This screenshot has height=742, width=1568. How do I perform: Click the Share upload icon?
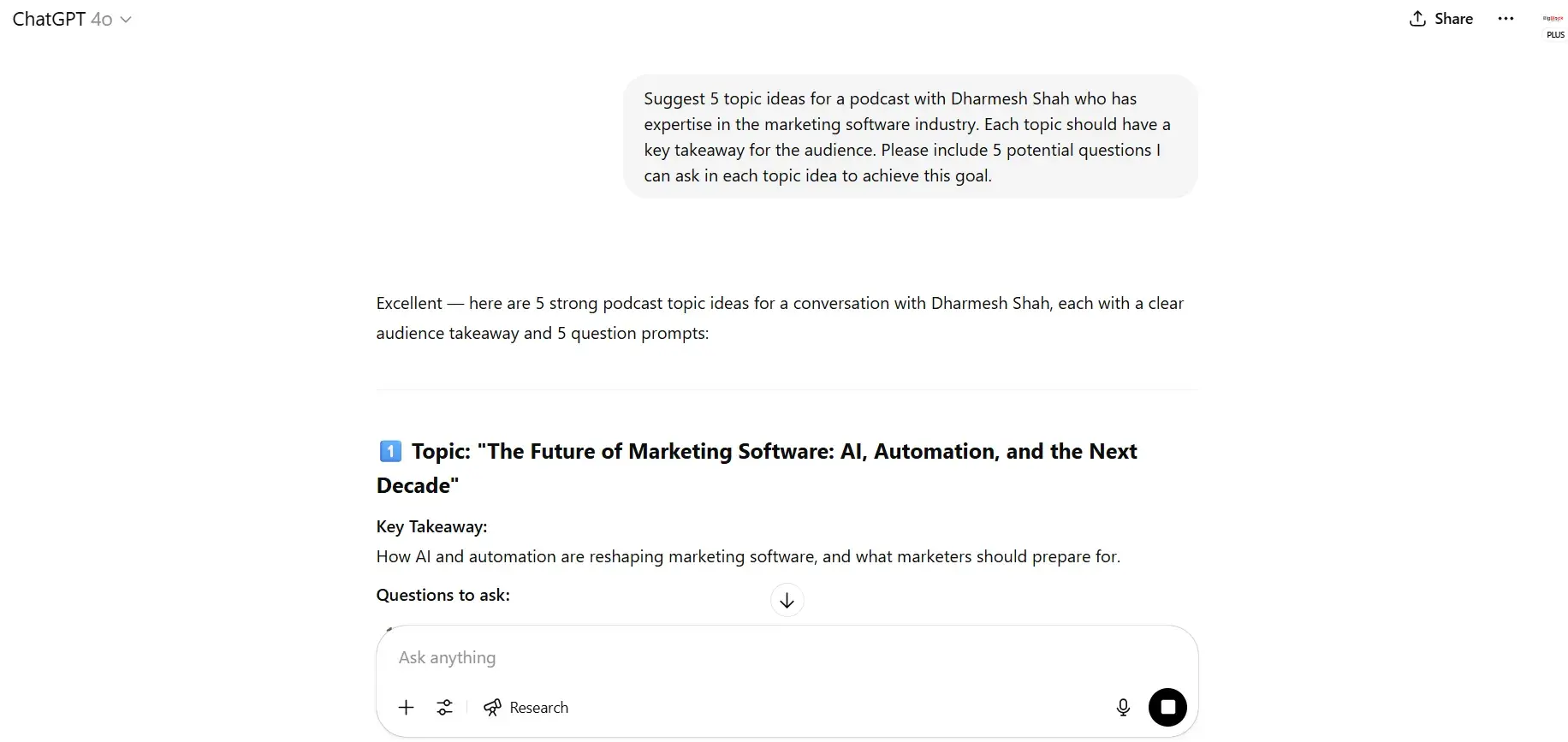click(1417, 18)
